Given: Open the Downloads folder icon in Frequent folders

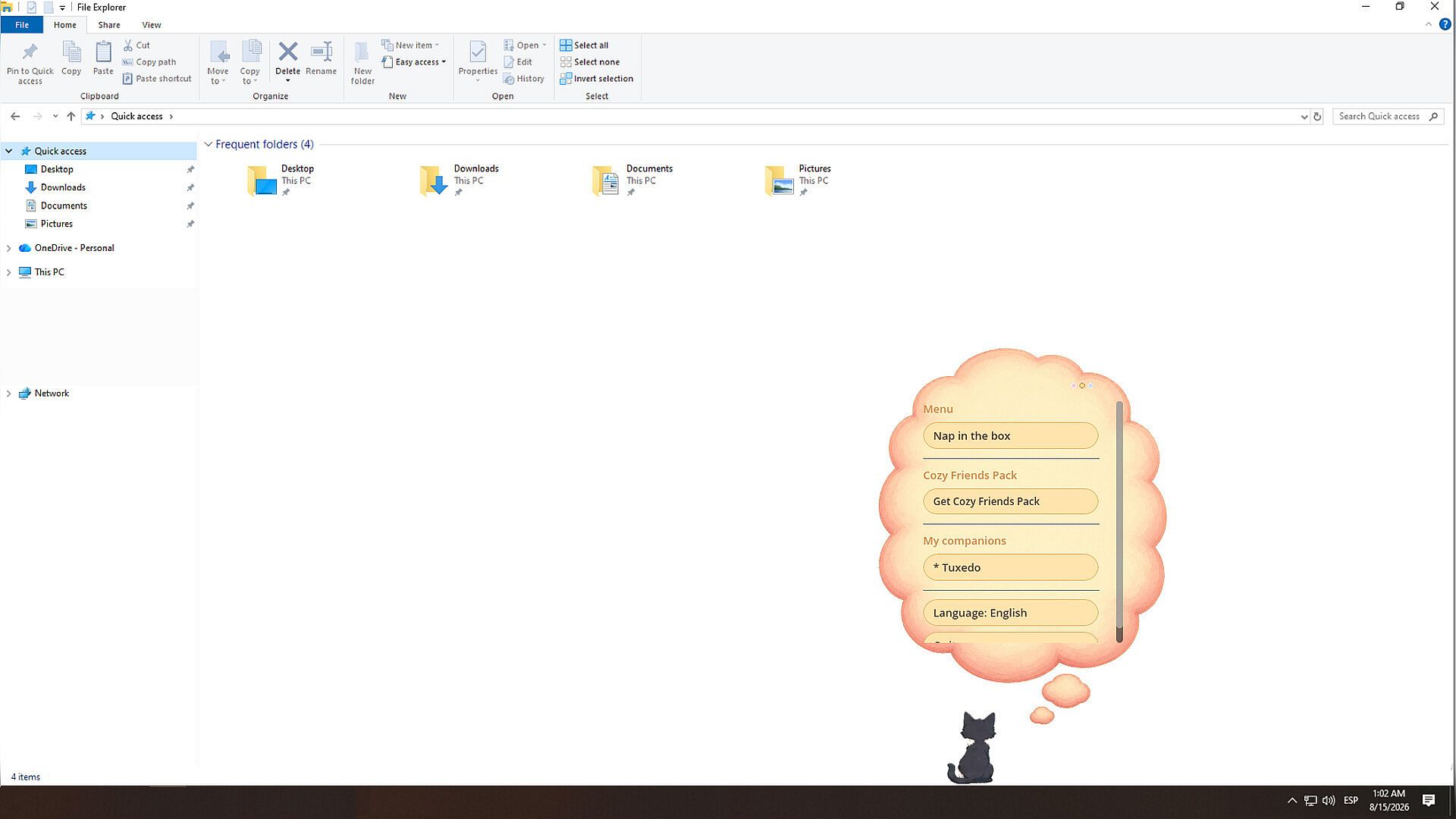Looking at the screenshot, I should [434, 181].
